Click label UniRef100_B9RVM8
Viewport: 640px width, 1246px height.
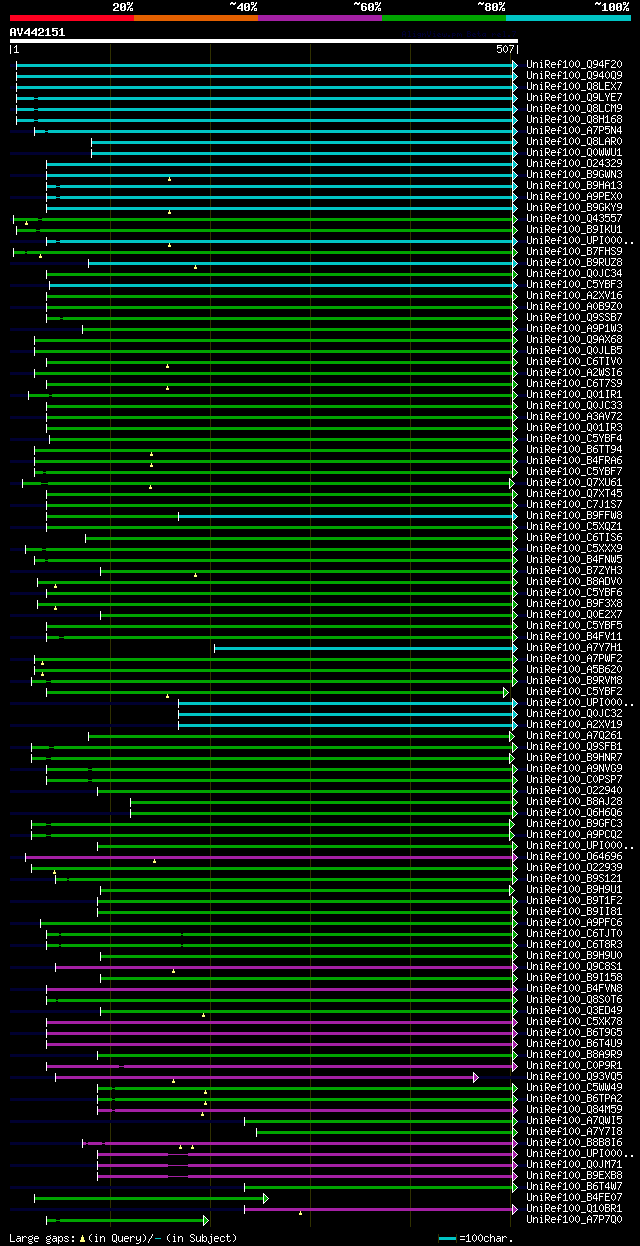(573, 681)
